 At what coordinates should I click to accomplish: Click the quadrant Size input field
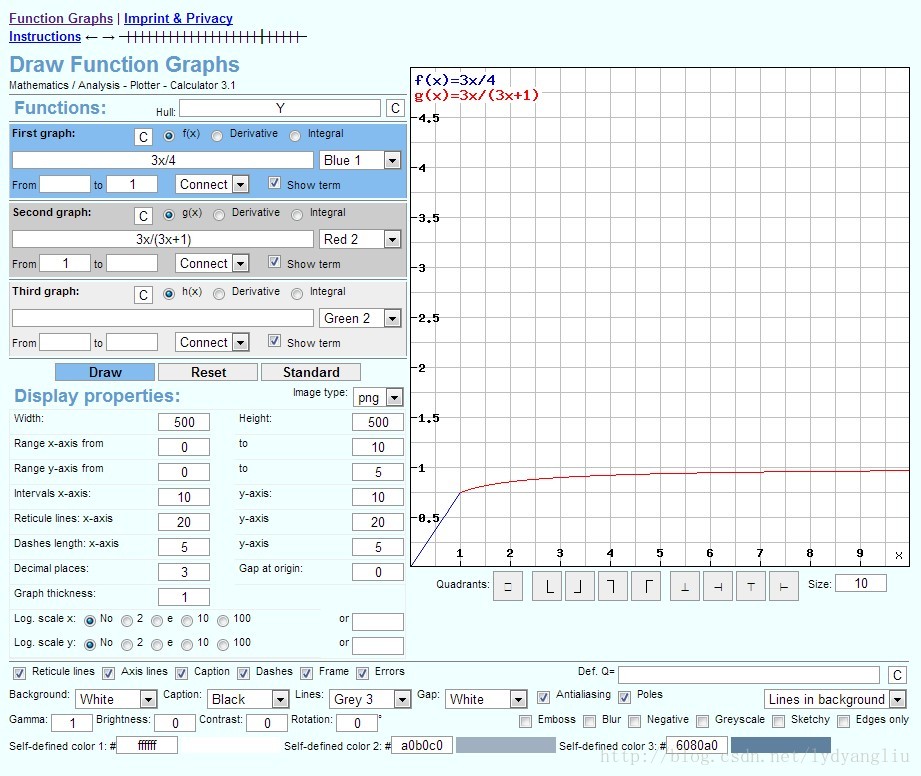(861, 583)
